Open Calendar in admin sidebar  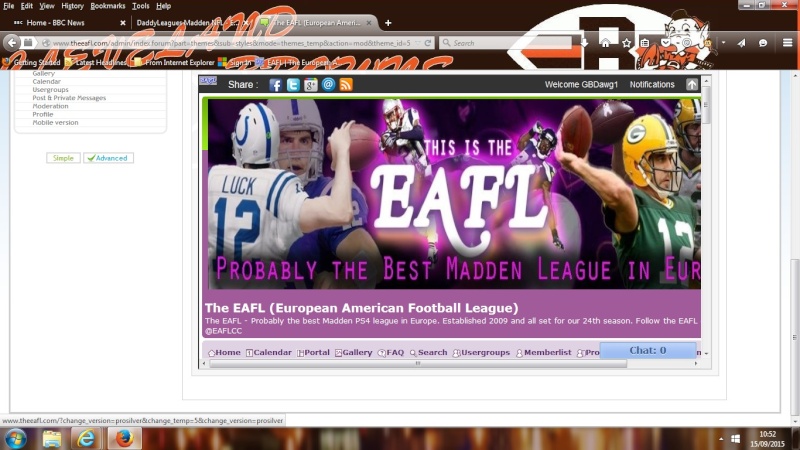tap(46, 82)
